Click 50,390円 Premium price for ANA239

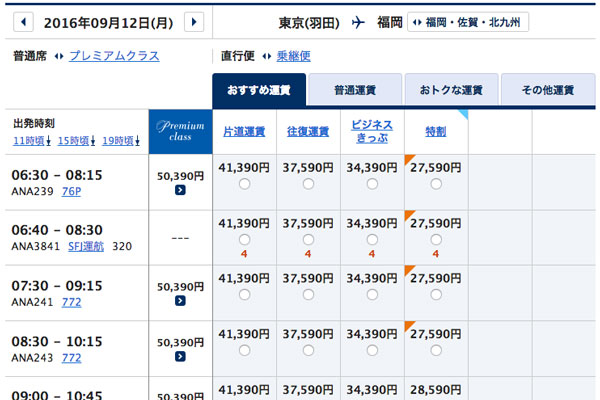coord(181,176)
